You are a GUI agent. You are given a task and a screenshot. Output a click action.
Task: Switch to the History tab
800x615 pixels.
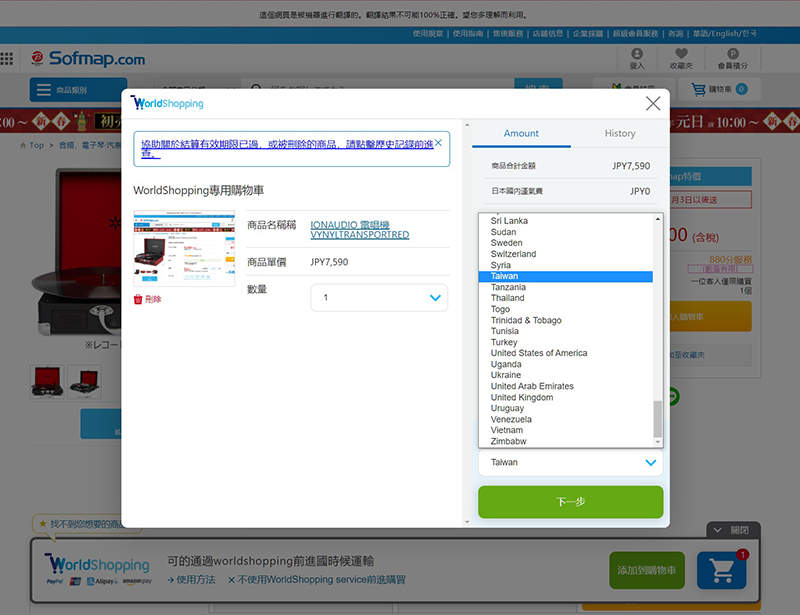coord(619,133)
